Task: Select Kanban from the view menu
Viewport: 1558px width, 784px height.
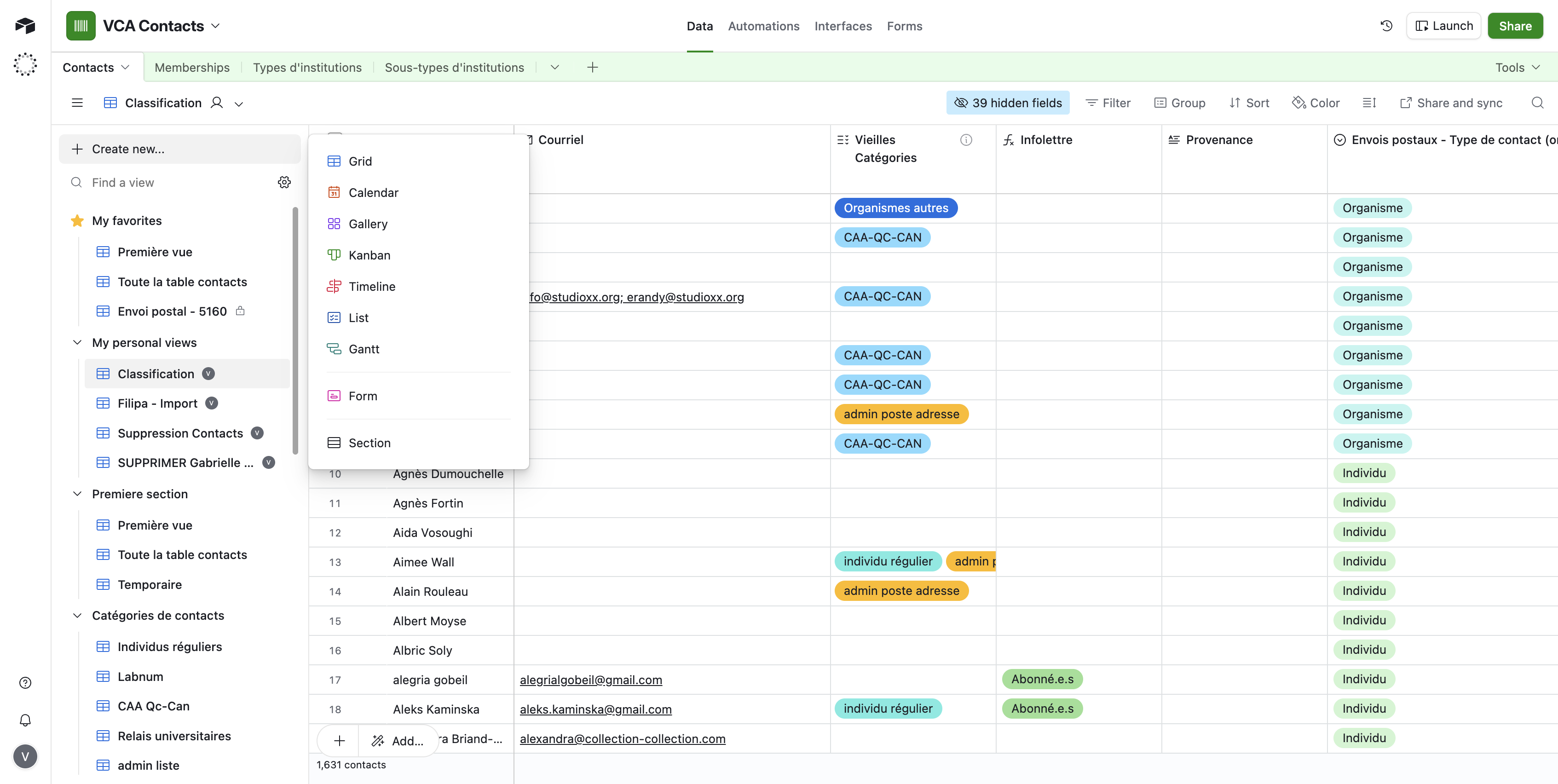Action: click(369, 255)
